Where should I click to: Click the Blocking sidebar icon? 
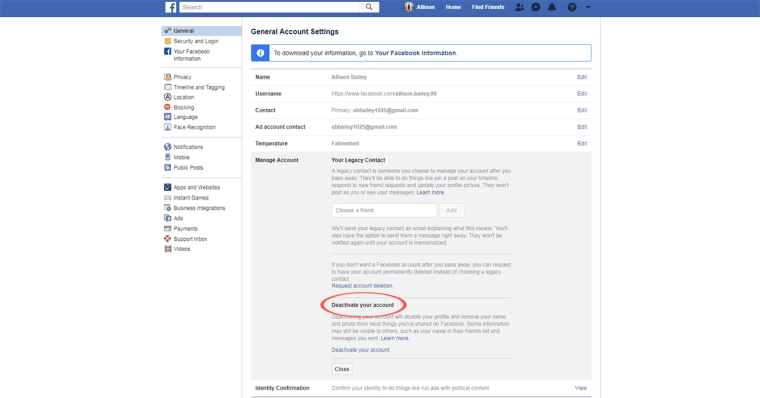click(x=168, y=107)
